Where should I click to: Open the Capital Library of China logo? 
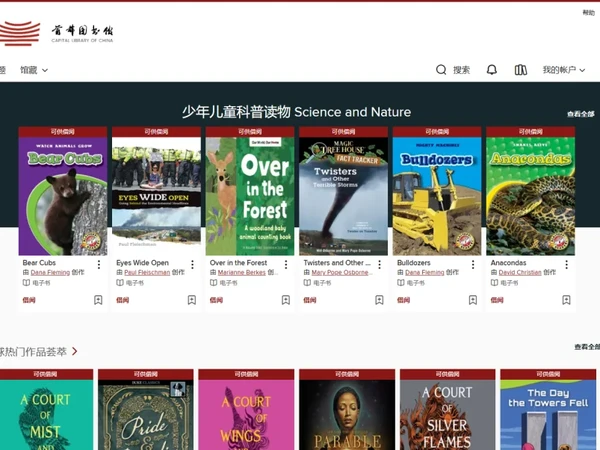(57, 34)
